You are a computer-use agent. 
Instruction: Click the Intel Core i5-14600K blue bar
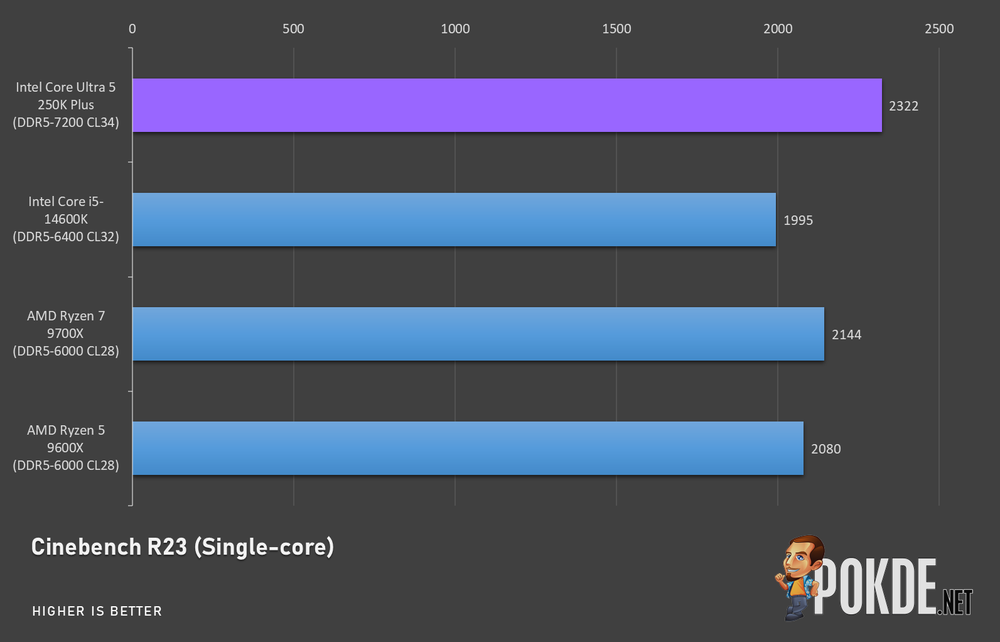click(x=454, y=219)
